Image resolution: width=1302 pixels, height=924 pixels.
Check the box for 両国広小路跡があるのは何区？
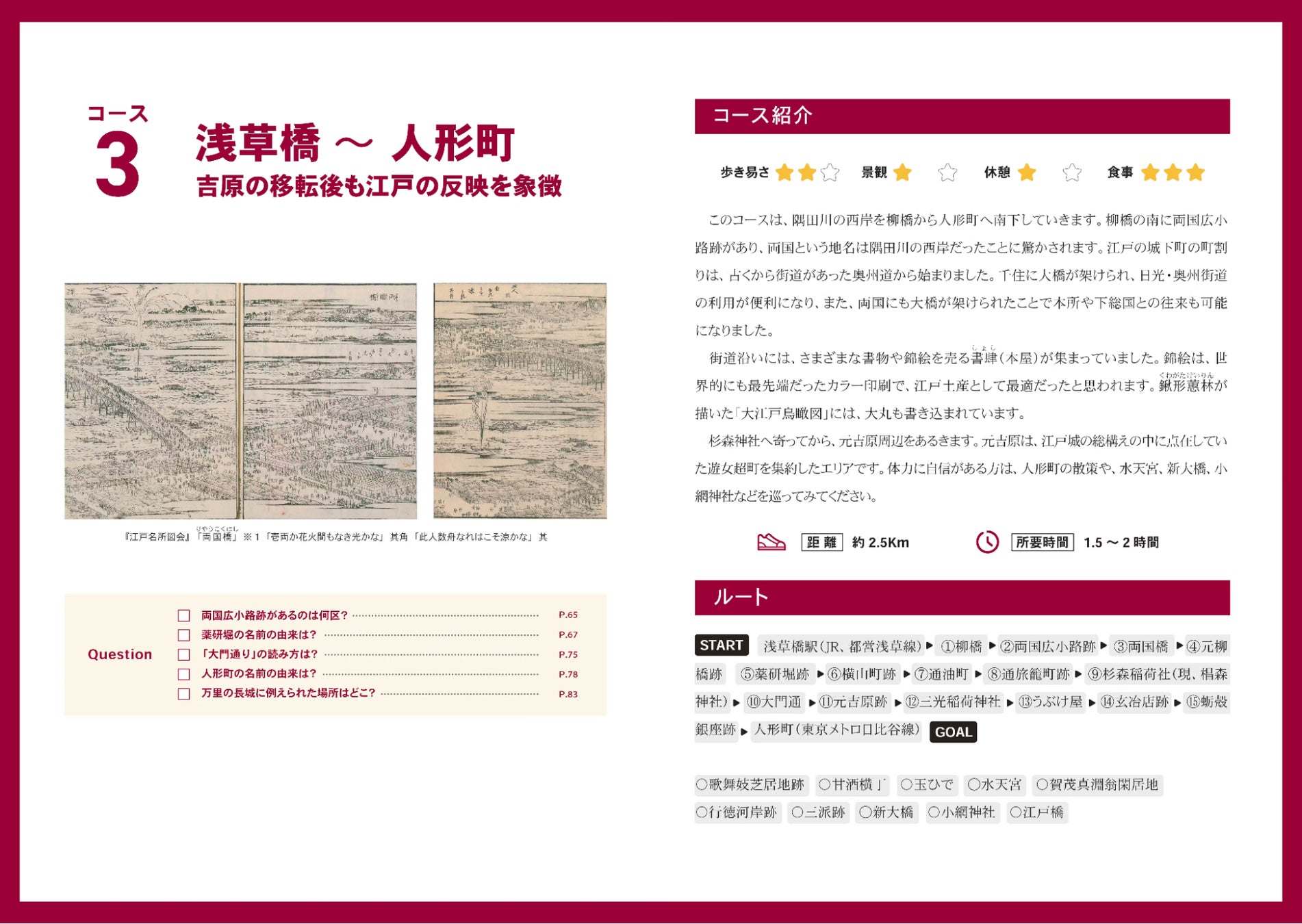coord(183,615)
